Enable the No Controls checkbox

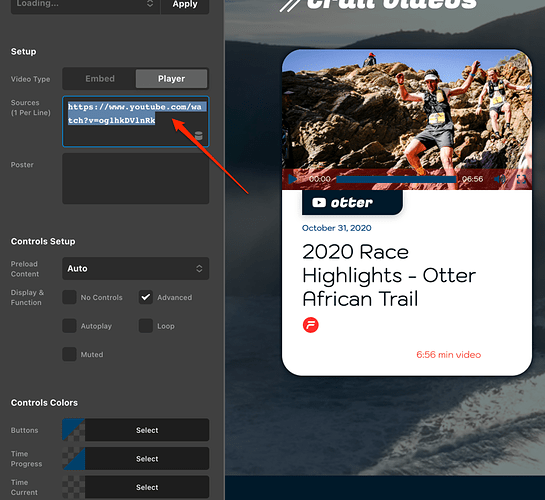(x=69, y=297)
